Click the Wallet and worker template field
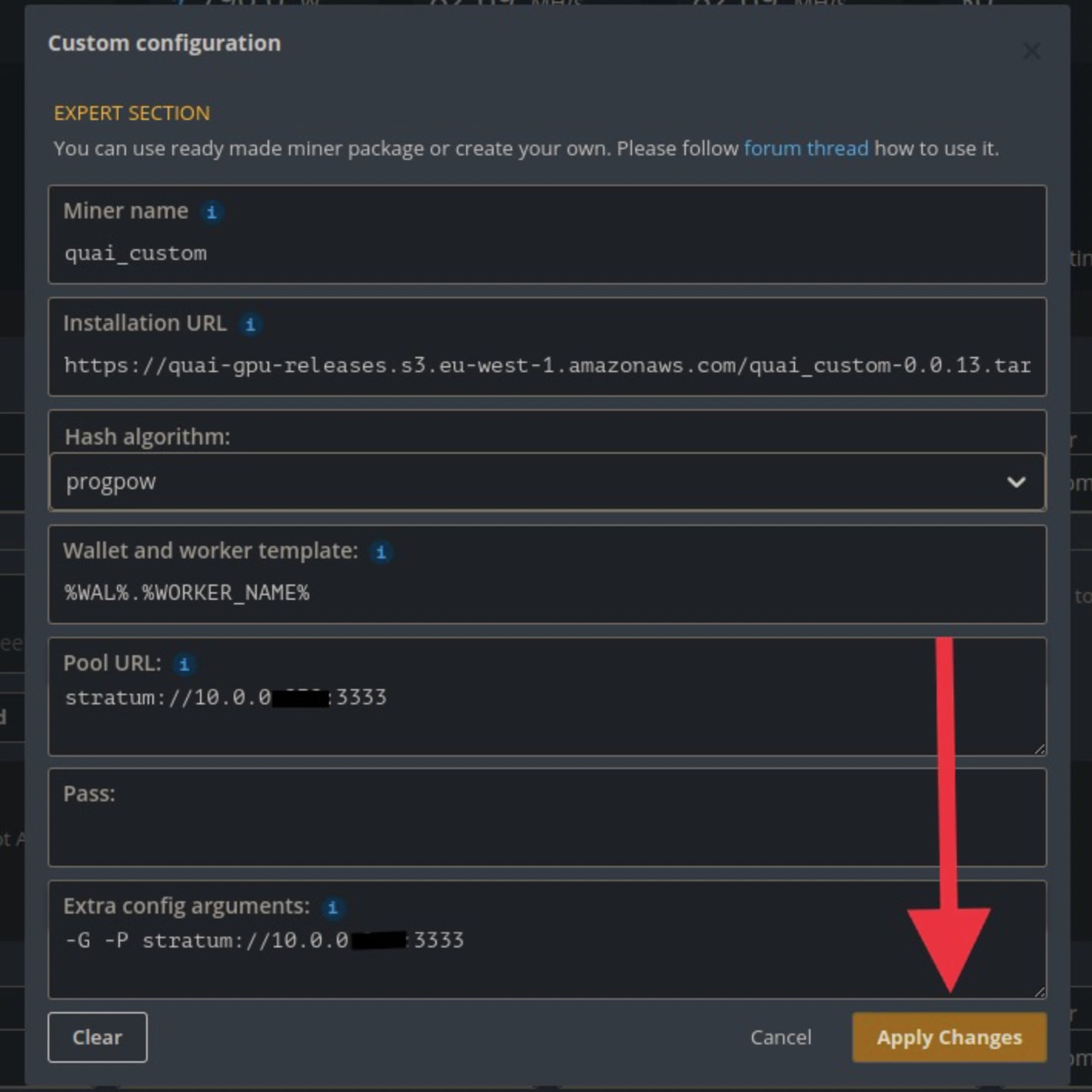This screenshot has width=1092, height=1092. 538,593
